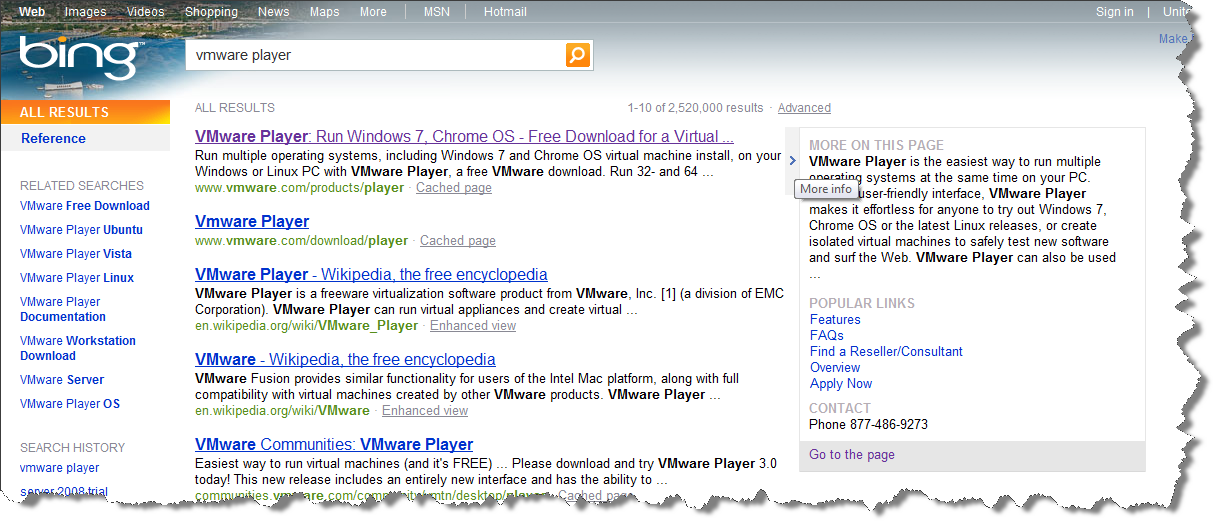Click the More info arrow beside first result
This screenshot has width=1213, height=521.
coord(792,160)
